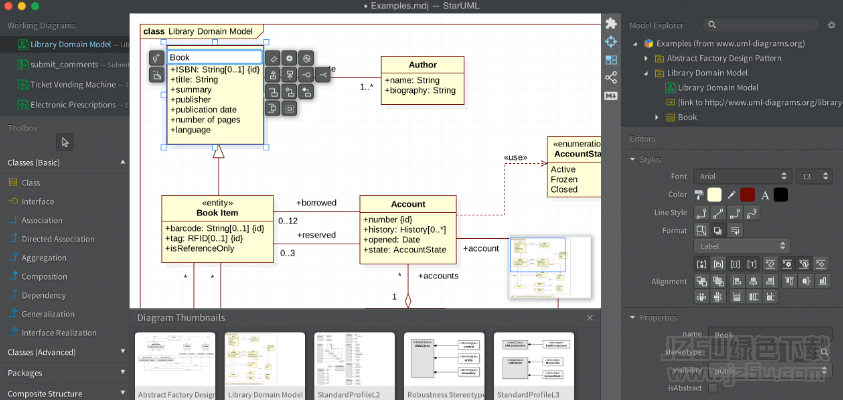Select the Generalization tool in Toolbox
Image resolution: width=843 pixels, height=400 pixels.
(x=65, y=314)
